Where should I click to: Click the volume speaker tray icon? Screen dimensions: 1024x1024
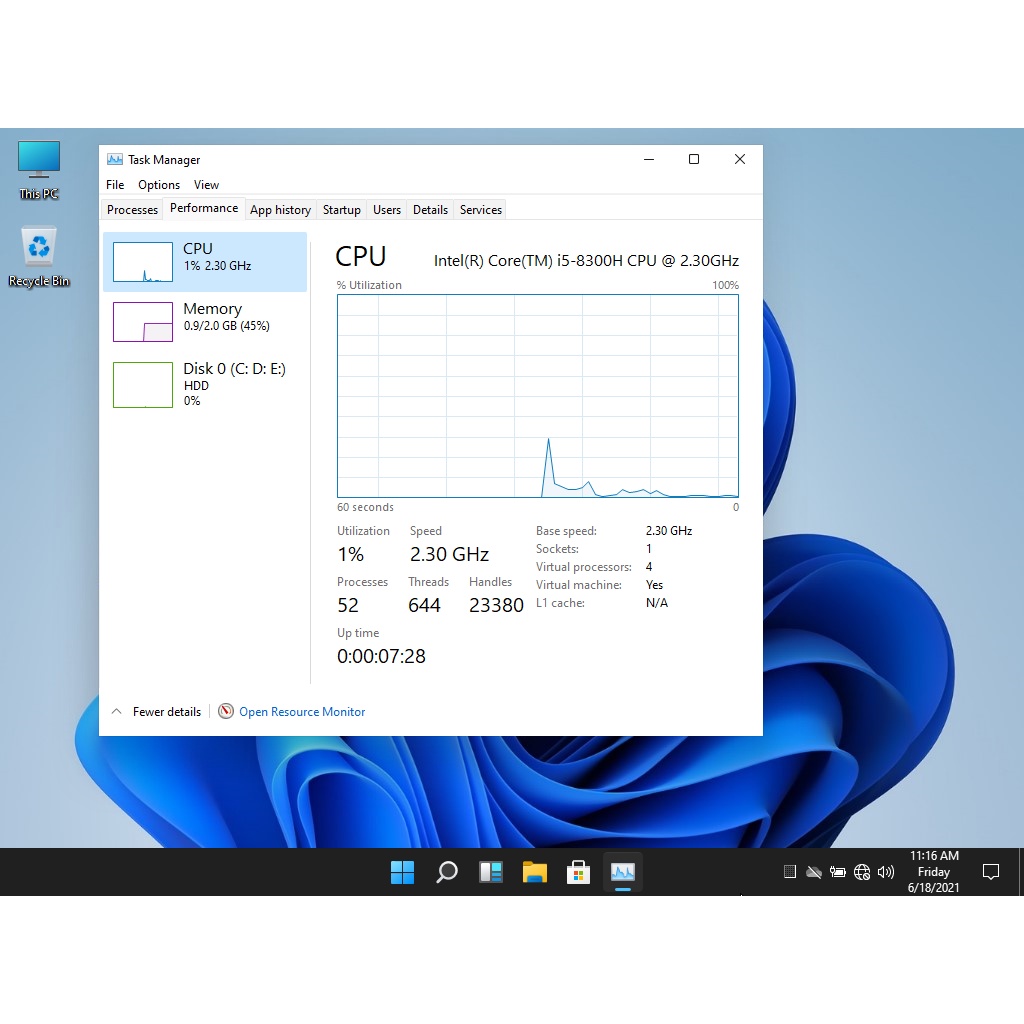(x=885, y=872)
